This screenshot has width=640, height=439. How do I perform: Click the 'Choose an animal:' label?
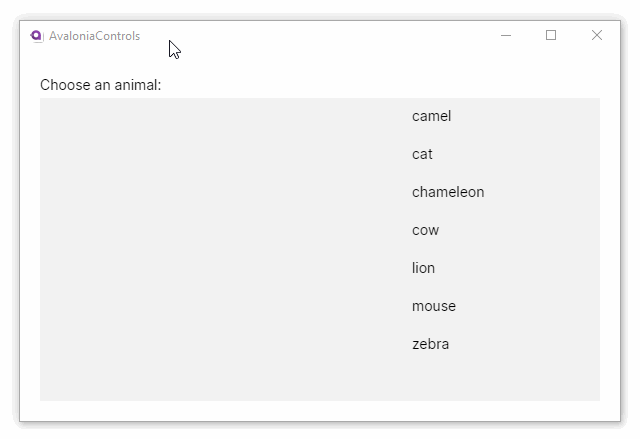click(100, 85)
